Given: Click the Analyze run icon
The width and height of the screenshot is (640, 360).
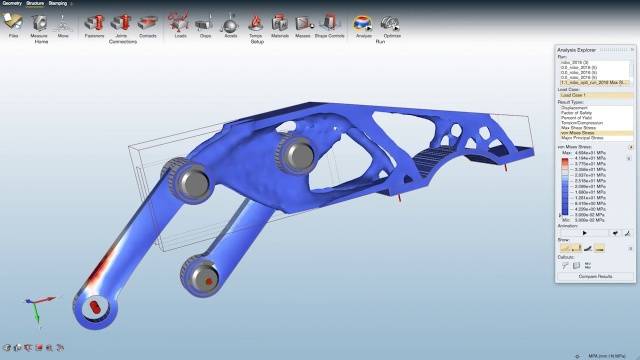Looking at the screenshot, I should tap(363, 23).
